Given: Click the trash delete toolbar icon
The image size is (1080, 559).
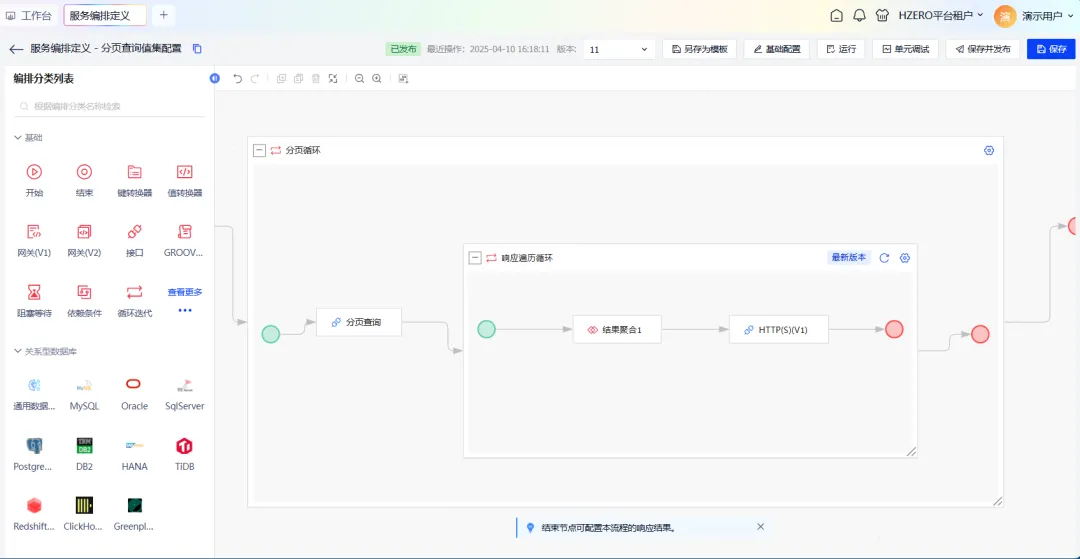Looking at the screenshot, I should point(315,78).
